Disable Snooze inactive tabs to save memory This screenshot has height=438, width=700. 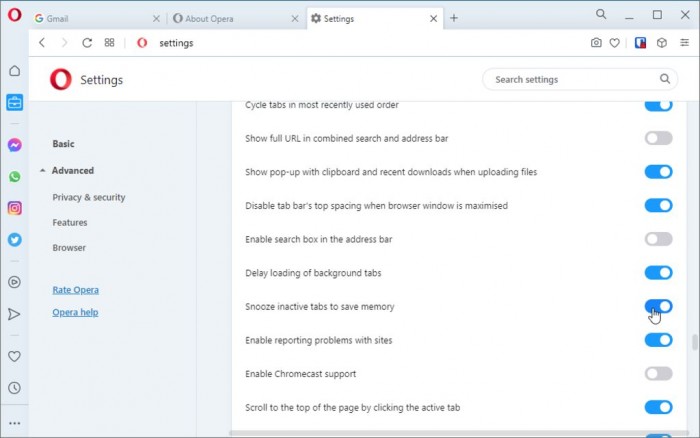(658, 306)
